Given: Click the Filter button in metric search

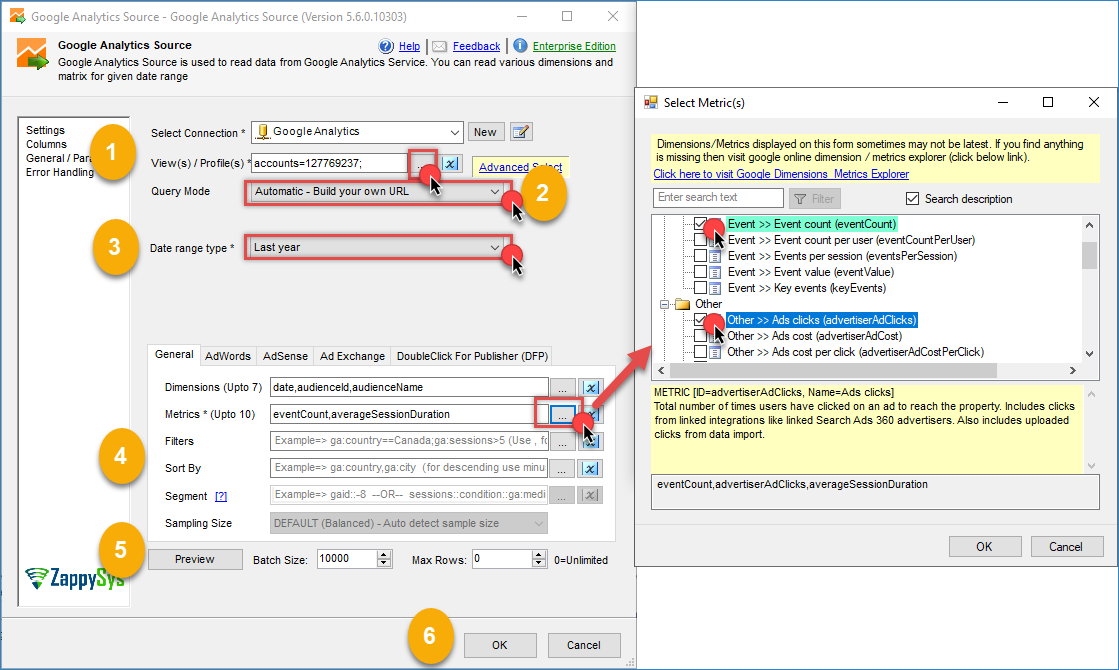Looking at the screenshot, I should point(814,199).
